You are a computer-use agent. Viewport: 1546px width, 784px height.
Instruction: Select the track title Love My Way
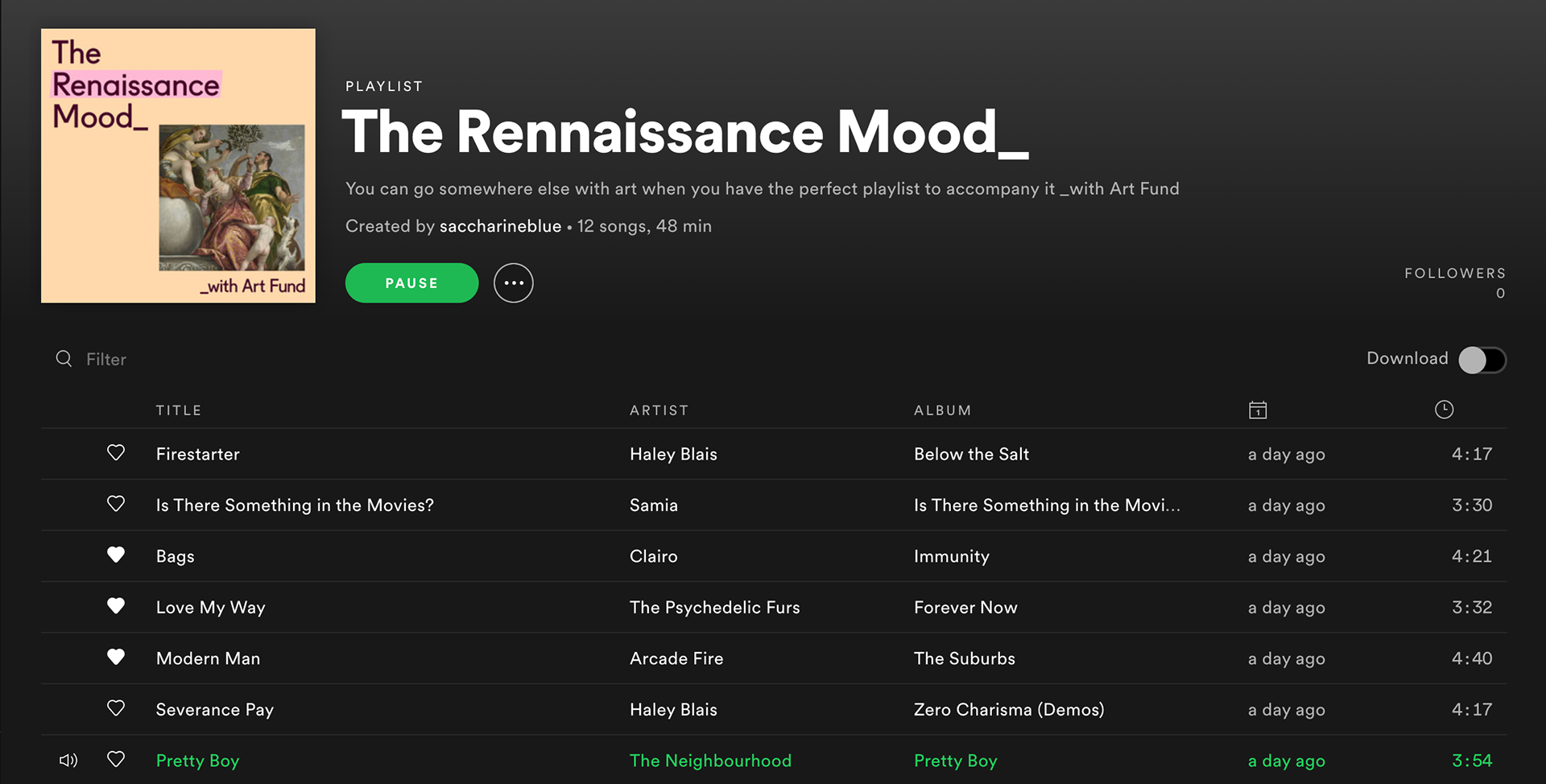211,608
